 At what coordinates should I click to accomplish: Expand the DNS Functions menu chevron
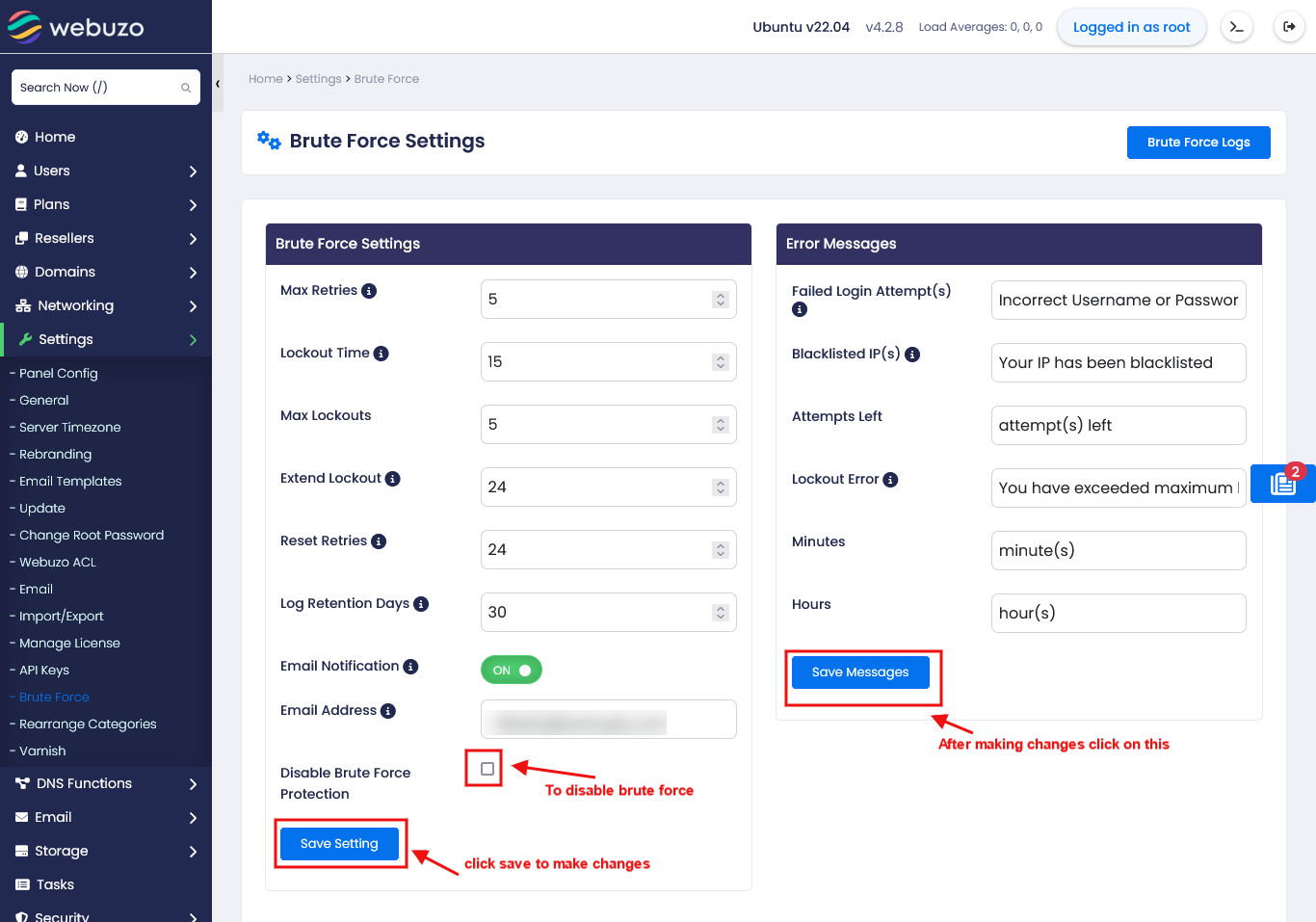click(193, 784)
